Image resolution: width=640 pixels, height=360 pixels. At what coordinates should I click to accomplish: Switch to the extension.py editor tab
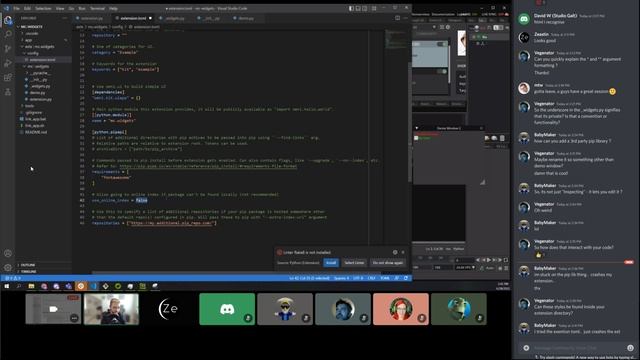[91, 18]
